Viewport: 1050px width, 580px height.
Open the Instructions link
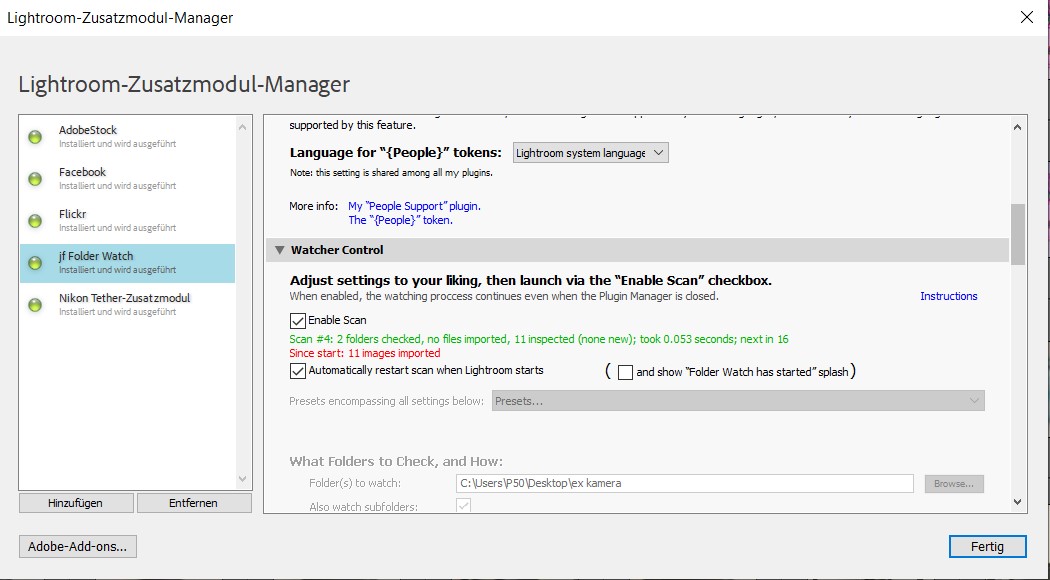coord(948,296)
